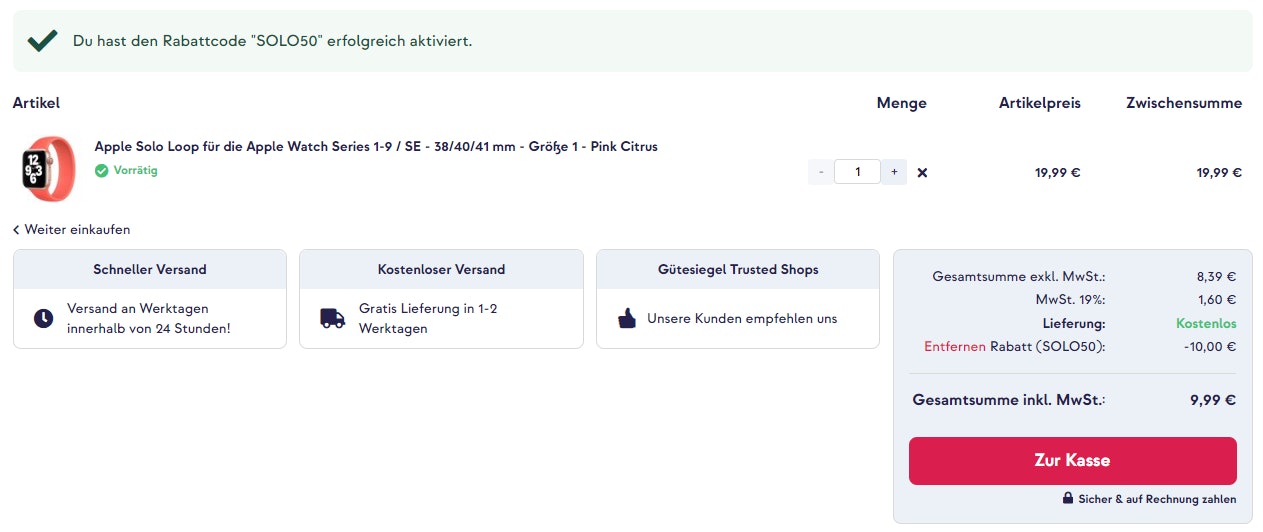
Task: Click the green Vorrätig availability icon
Action: click(x=101, y=171)
